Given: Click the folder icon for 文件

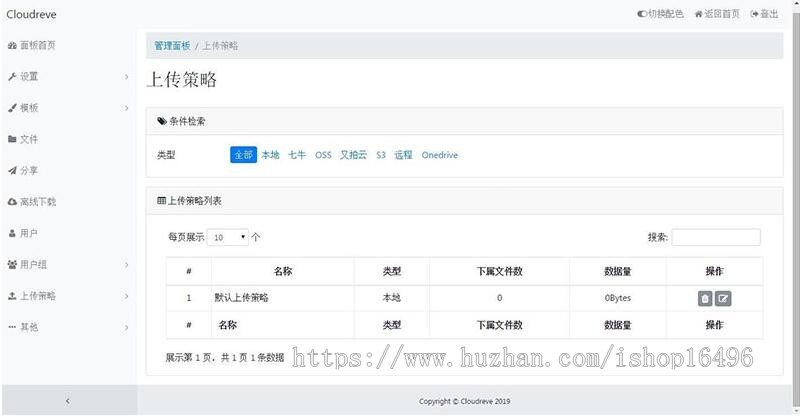Looking at the screenshot, I should (12, 139).
